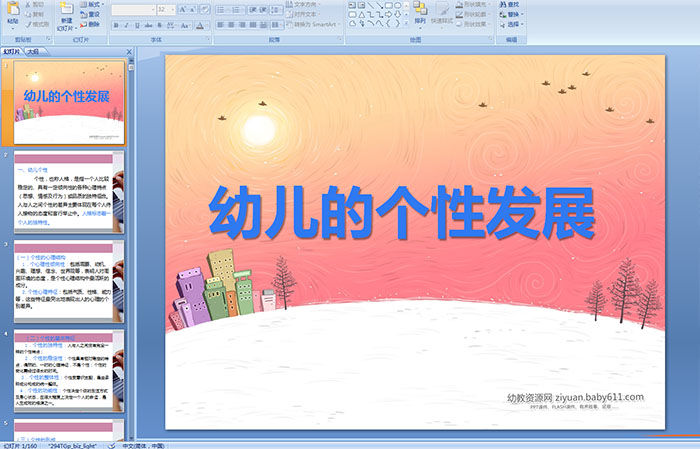Select the straight line shape
Screen dimensions: 700x449
371,5
